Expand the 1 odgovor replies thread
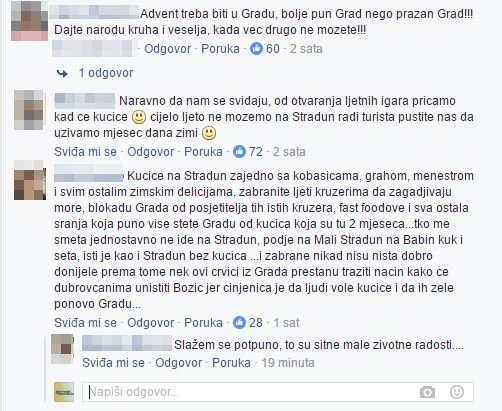The image size is (502, 411). pos(106,73)
